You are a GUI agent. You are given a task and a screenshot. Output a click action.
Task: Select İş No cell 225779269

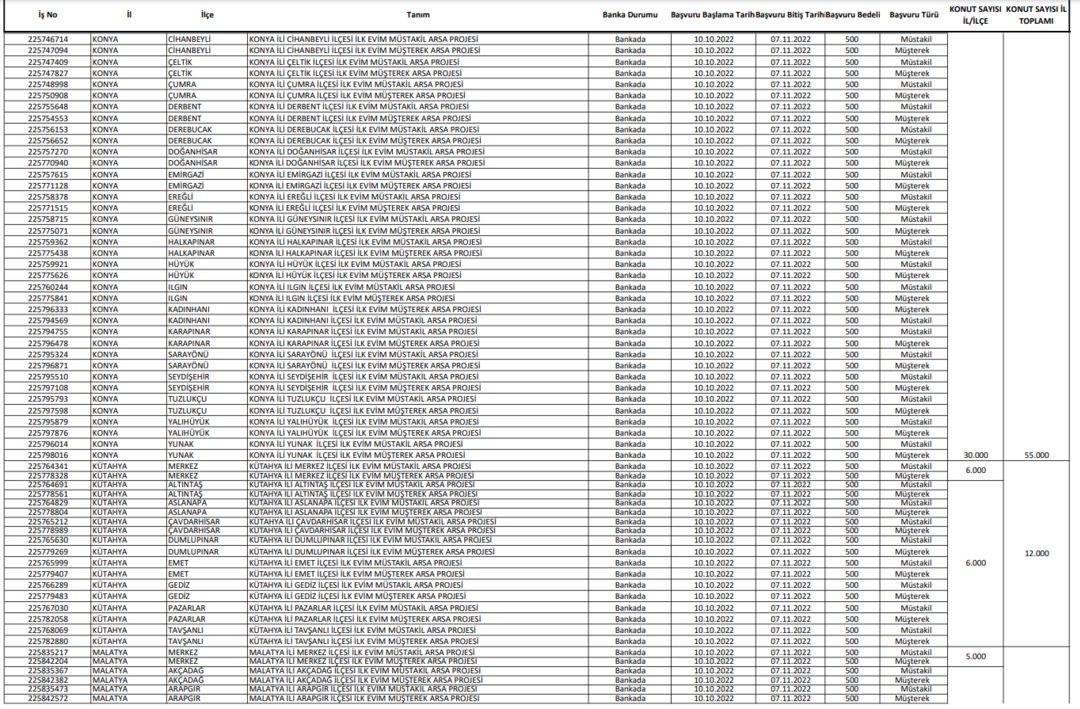click(48, 552)
